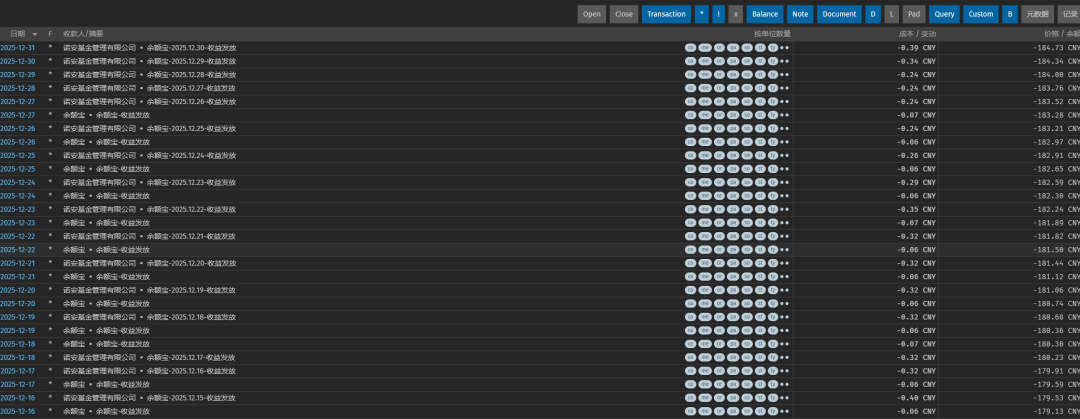1080x419 pixels.
Task: Click the 'pa' pill in the 2025.12.16-收益发放 row
Action: (733, 371)
